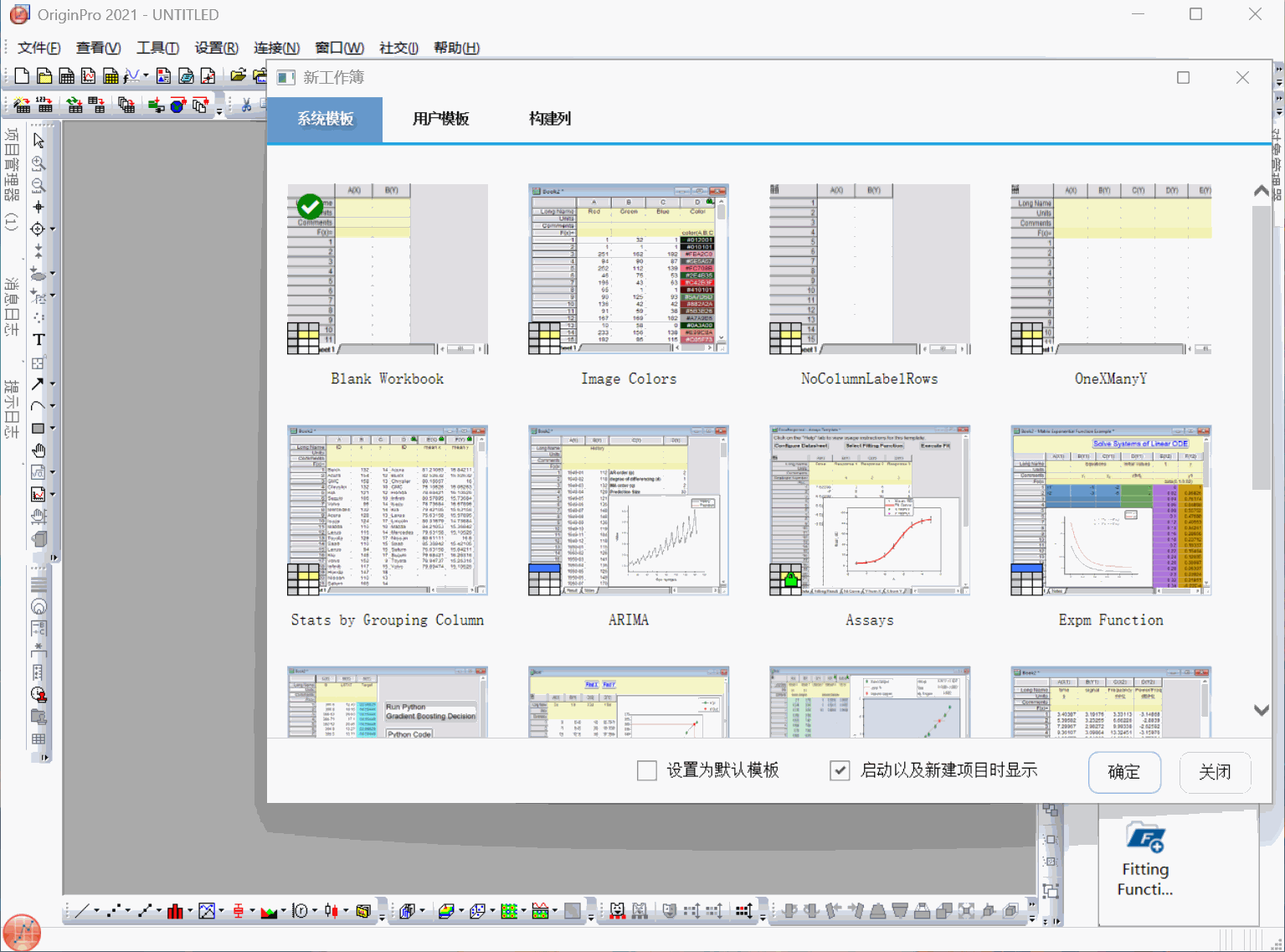Click the Box chart icon
This screenshot has width=1285, height=952.
pyautogui.click(x=239, y=911)
